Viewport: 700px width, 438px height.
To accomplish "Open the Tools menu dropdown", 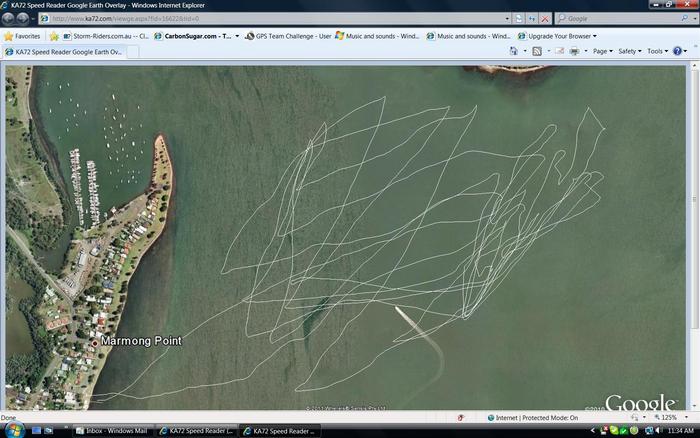I will (657, 51).
